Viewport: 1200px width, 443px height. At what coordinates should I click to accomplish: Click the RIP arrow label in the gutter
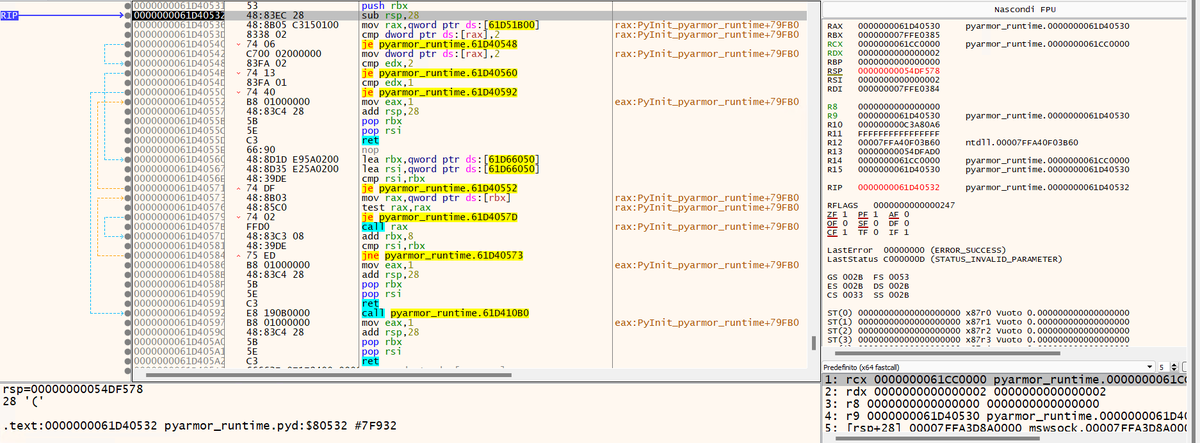pyautogui.click(x=8, y=15)
